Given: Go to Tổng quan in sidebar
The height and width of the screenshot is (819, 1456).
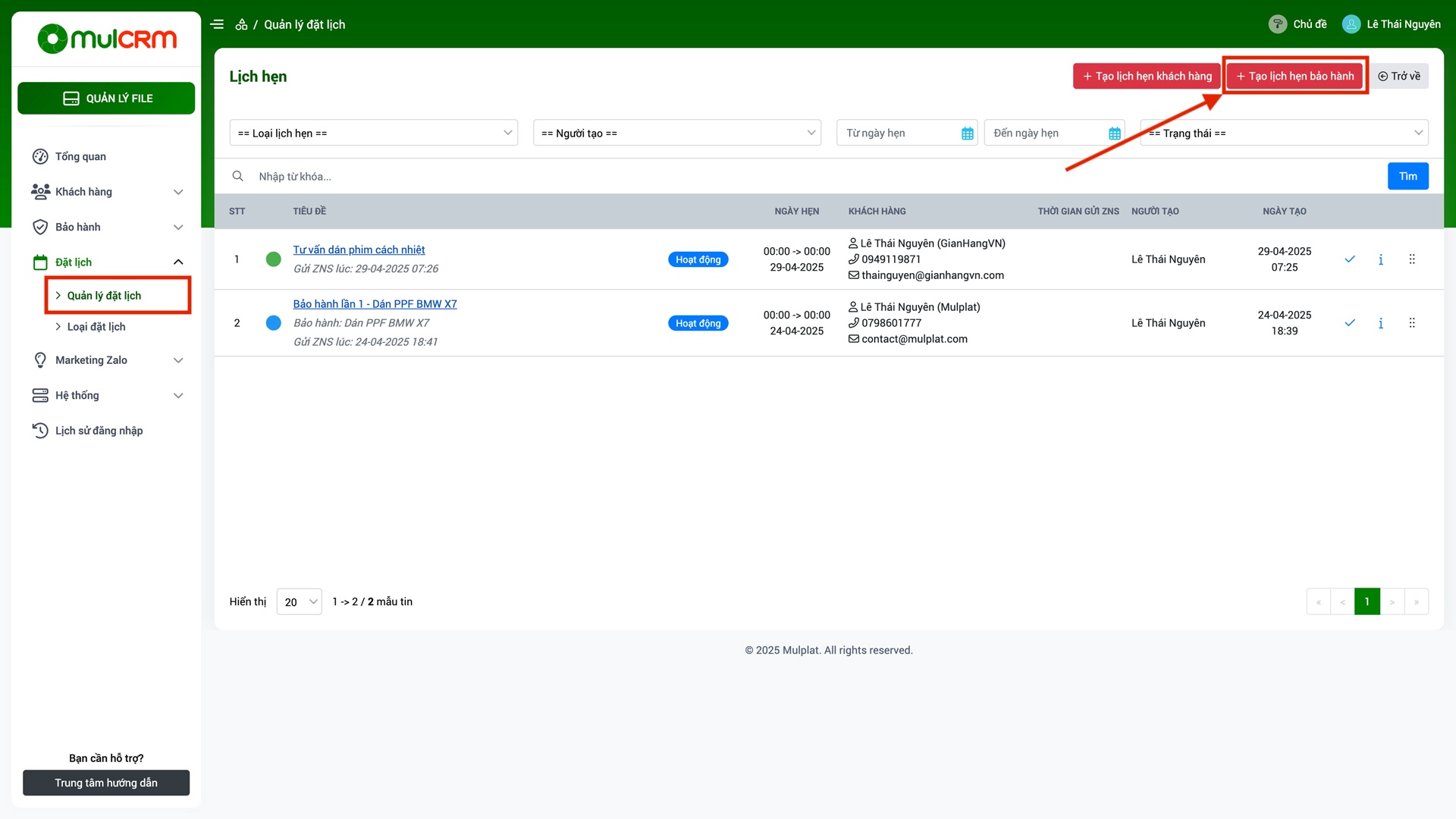Looking at the screenshot, I should [x=80, y=156].
